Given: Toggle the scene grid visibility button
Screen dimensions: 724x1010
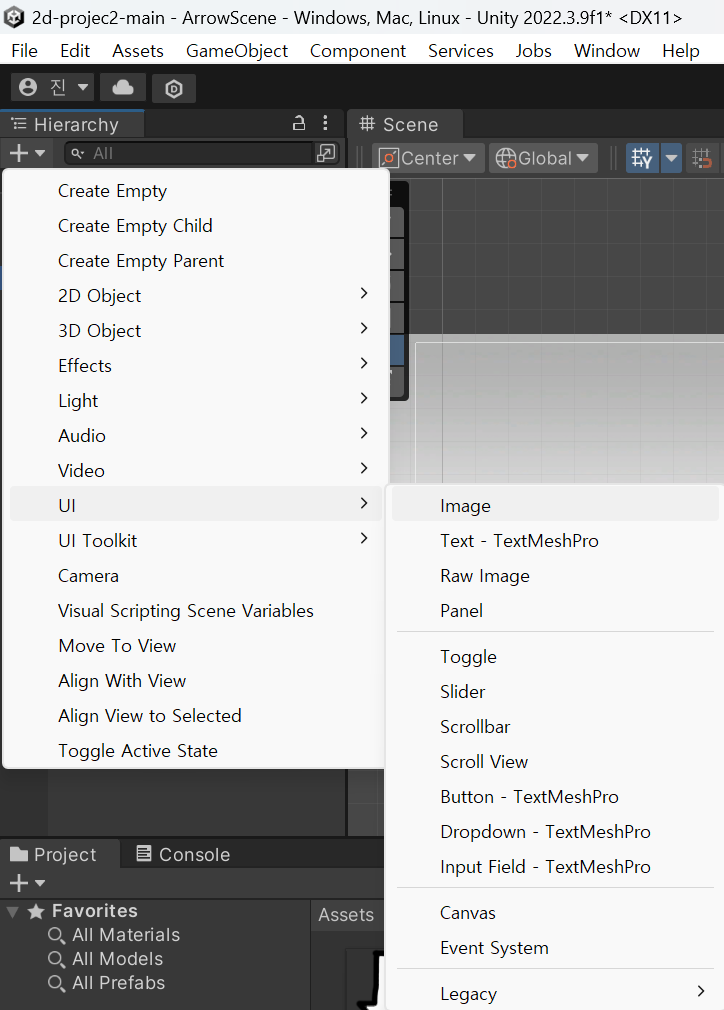Looking at the screenshot, I should [x=642, y=158].
